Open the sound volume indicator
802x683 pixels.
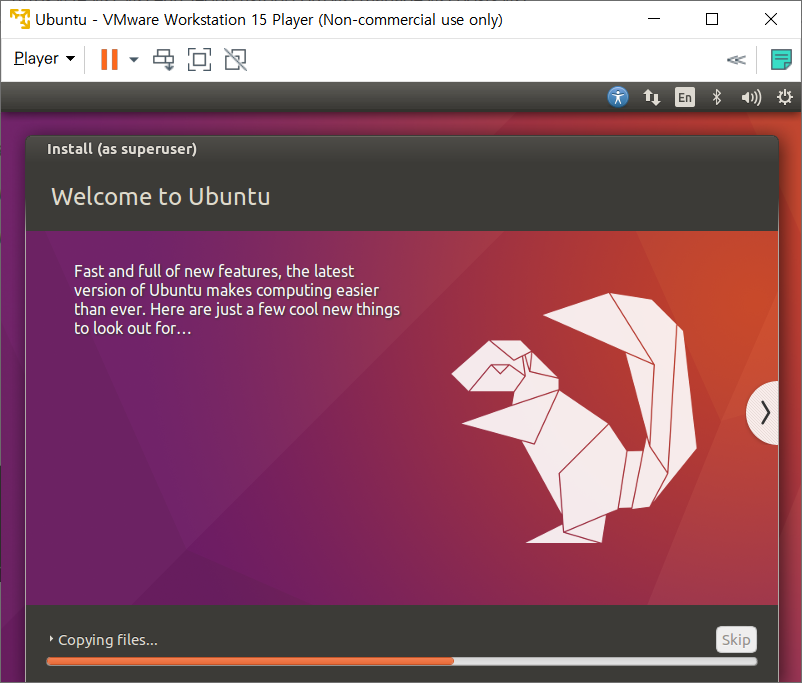[751, 97]
